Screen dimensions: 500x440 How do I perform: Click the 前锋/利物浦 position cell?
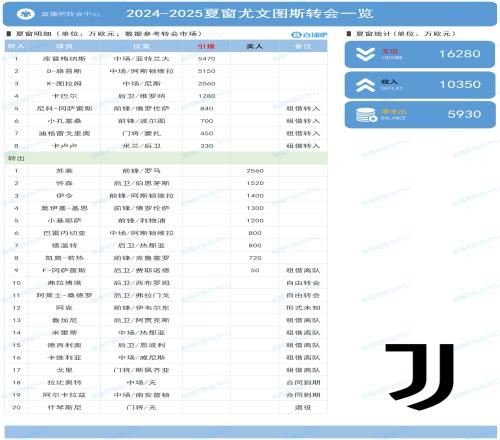click(x=141, y=221)
